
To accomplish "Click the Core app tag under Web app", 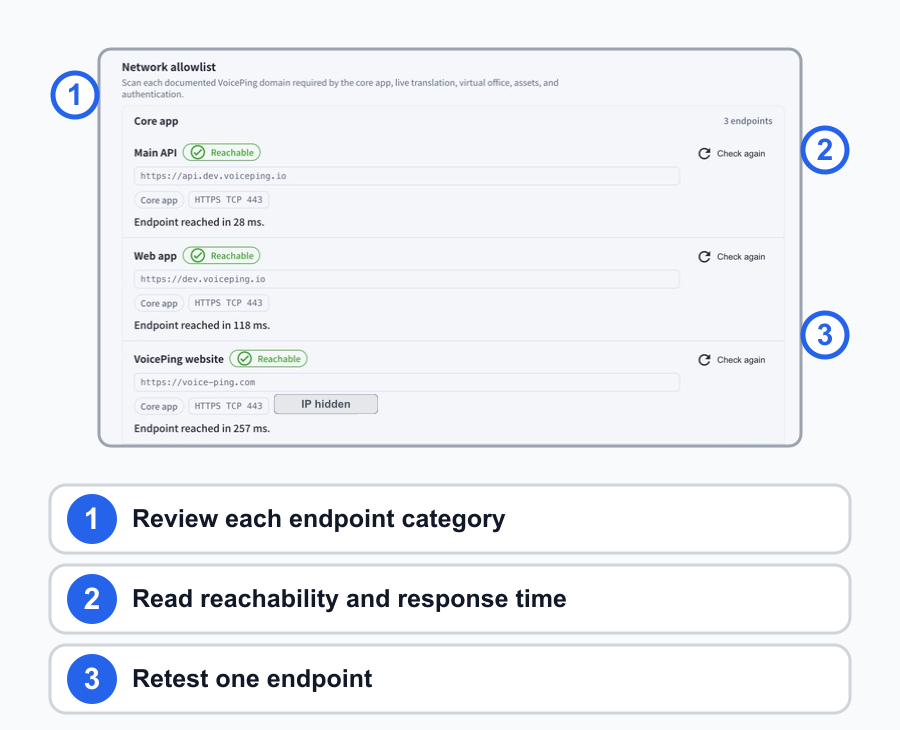I will tap(159, 303).
